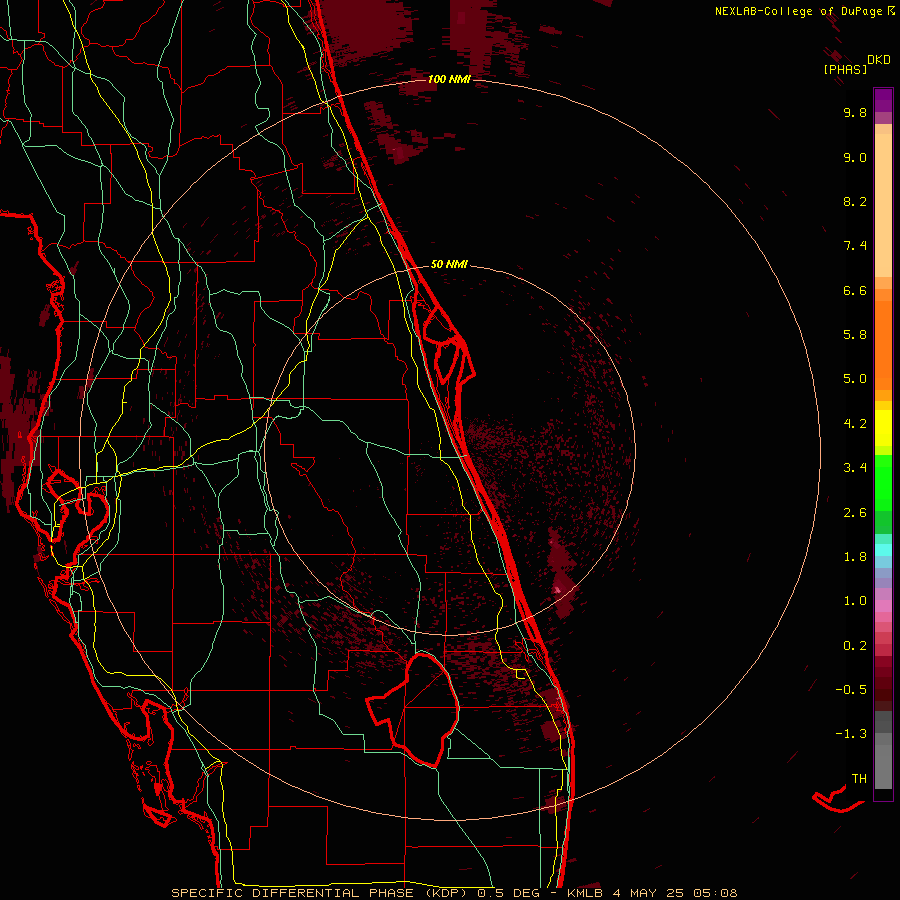Click the 1.8 scale value
Viewport: 900px width, 900px height.
(x=855, y=557)
